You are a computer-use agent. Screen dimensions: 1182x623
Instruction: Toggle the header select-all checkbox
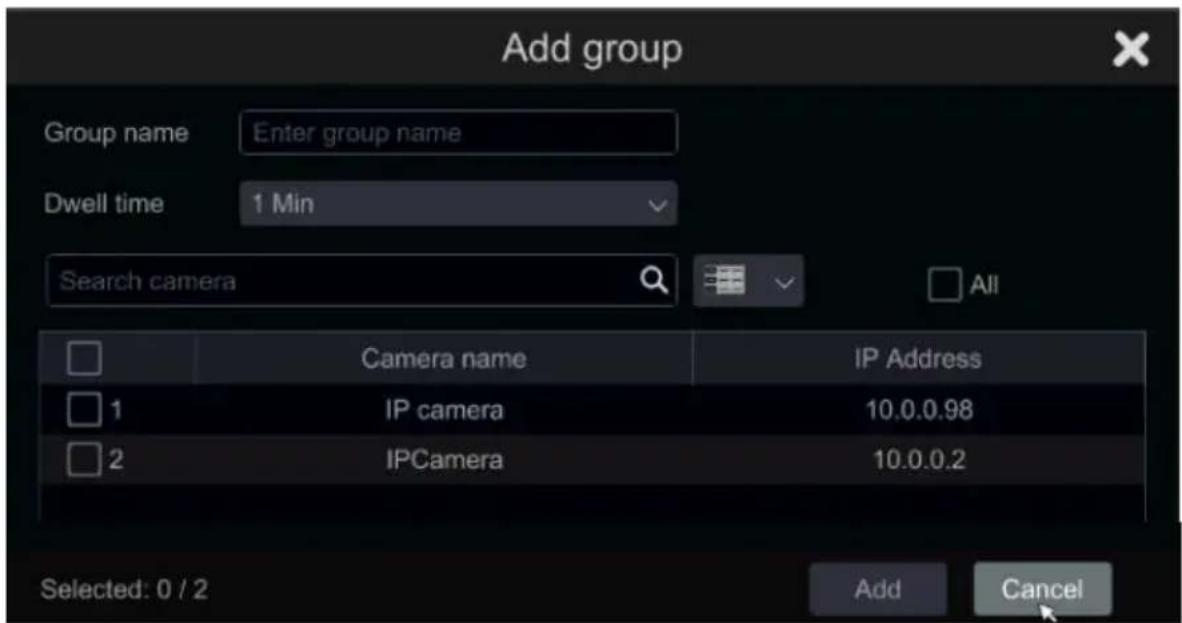(x=84, y=358)
